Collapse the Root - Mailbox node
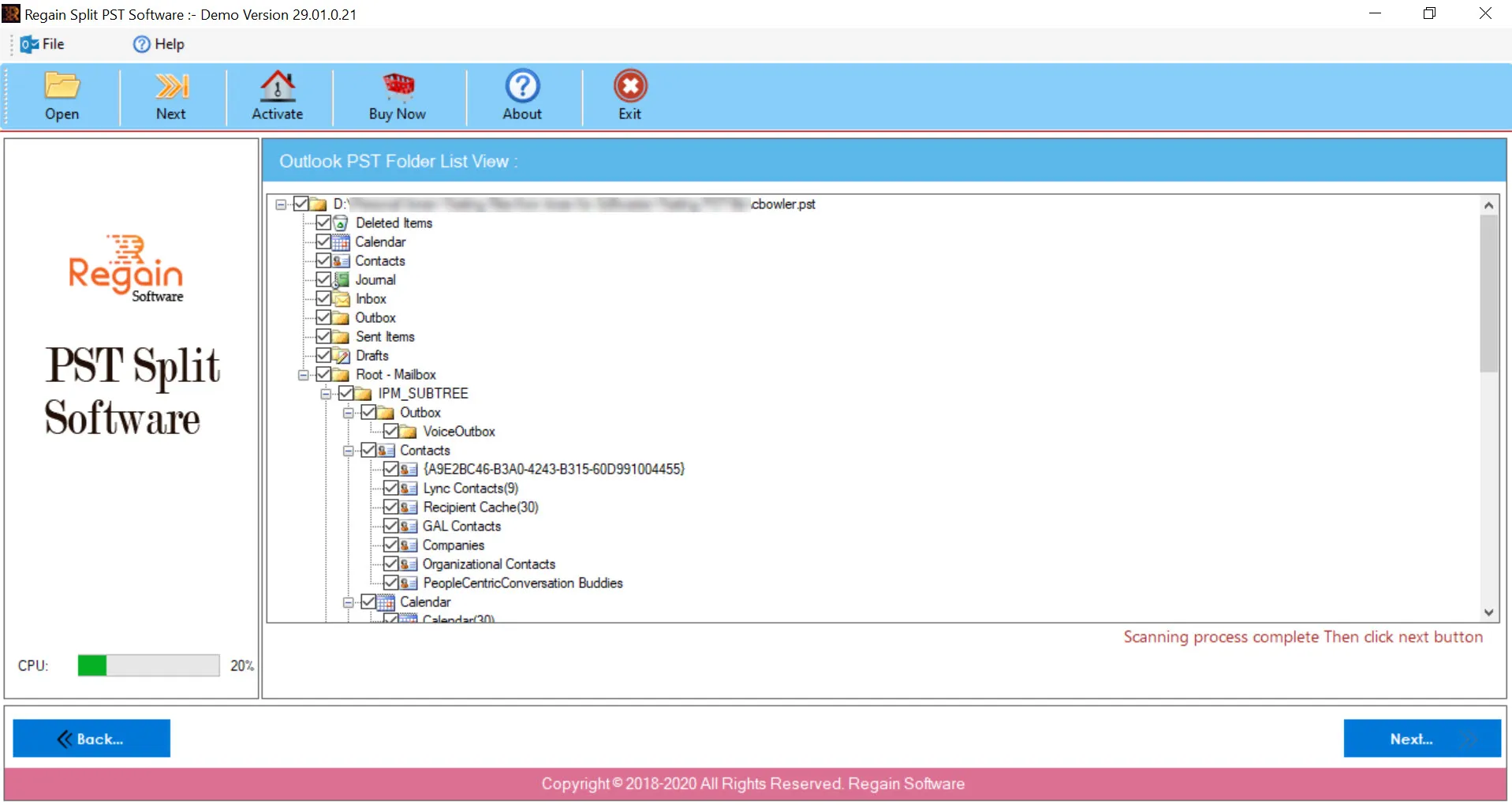The image size is (1512, 805). pos(303,375)
